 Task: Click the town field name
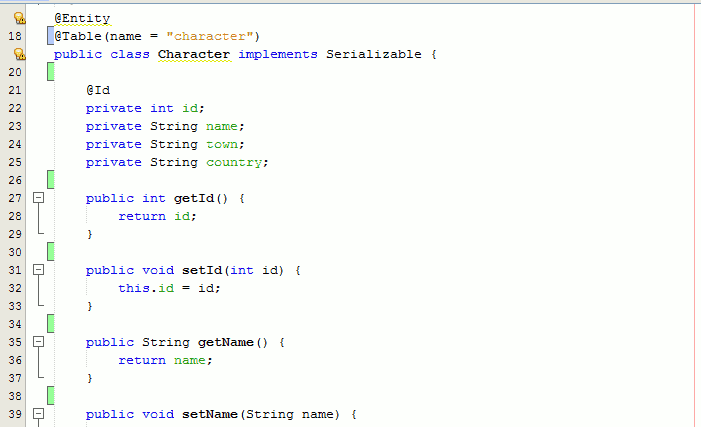tap(222, 144)
